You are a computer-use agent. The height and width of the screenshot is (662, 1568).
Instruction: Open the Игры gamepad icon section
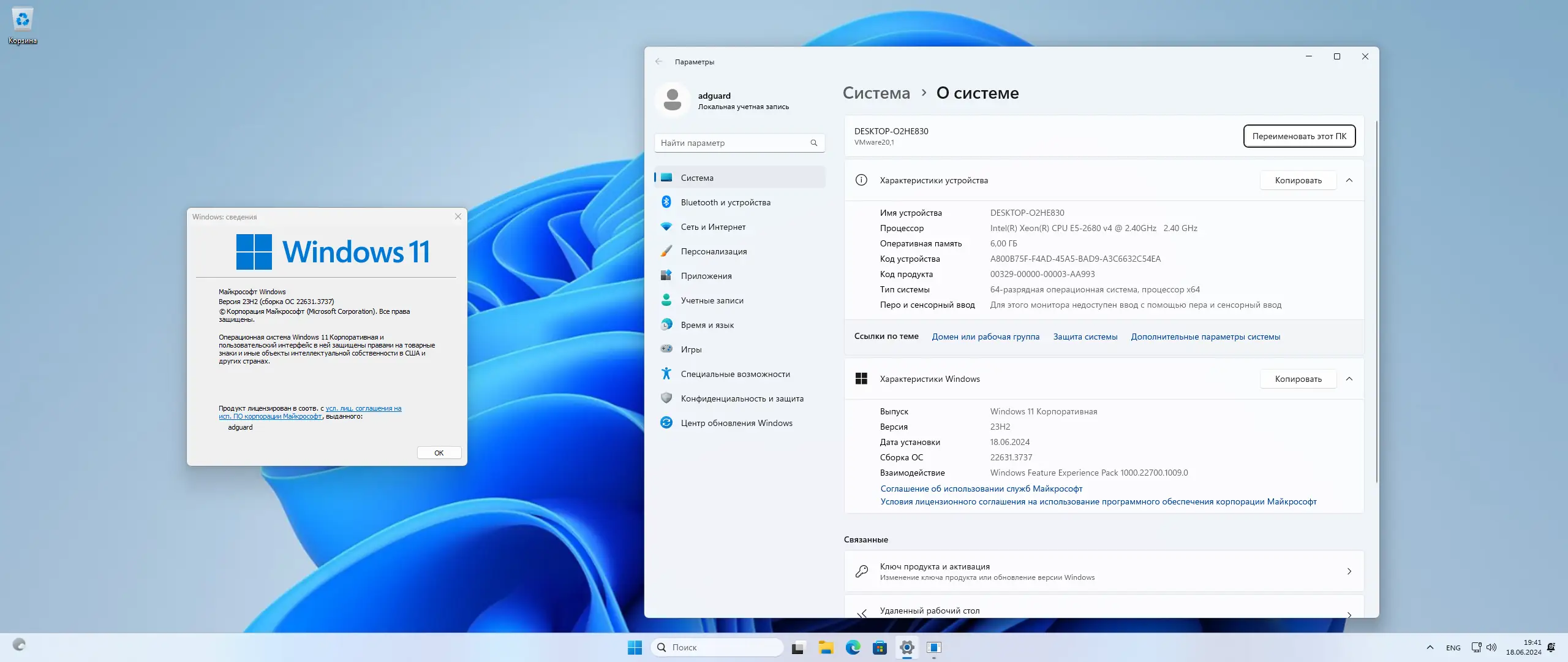[666, 349]
